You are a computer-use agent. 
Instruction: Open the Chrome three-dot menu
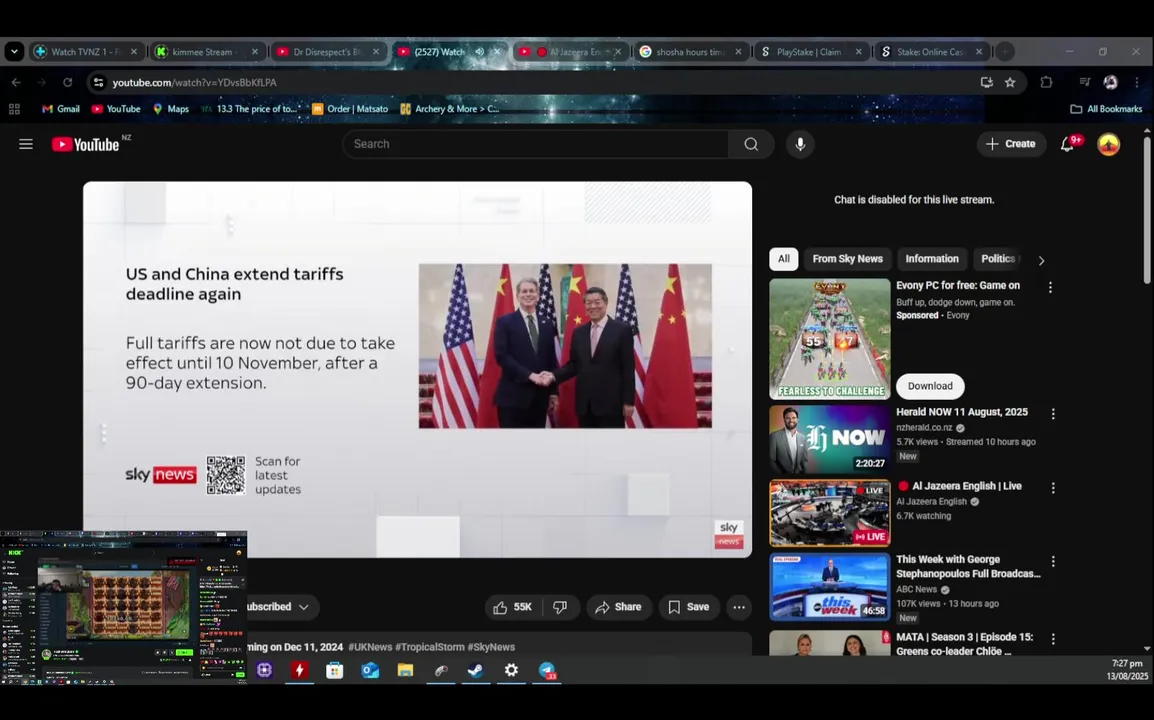(1137, 82)
